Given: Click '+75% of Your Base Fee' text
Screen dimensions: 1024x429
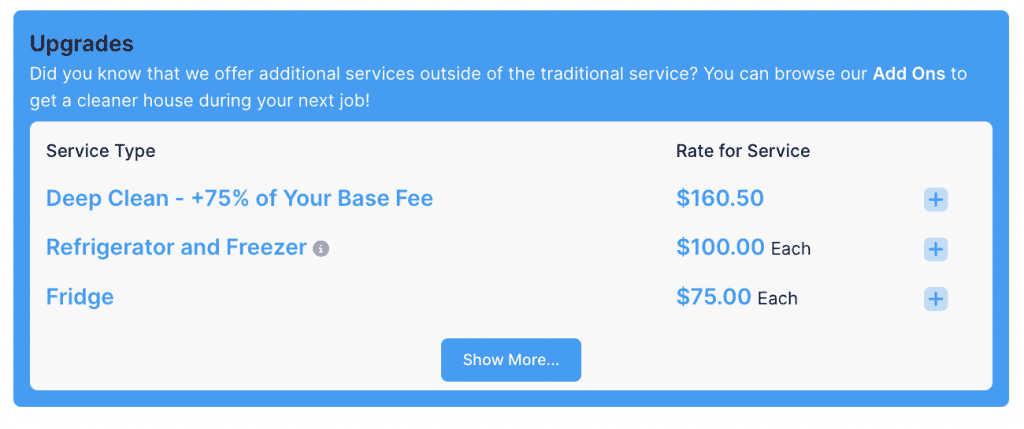Looking at the screenshot, I should (312, 198).
